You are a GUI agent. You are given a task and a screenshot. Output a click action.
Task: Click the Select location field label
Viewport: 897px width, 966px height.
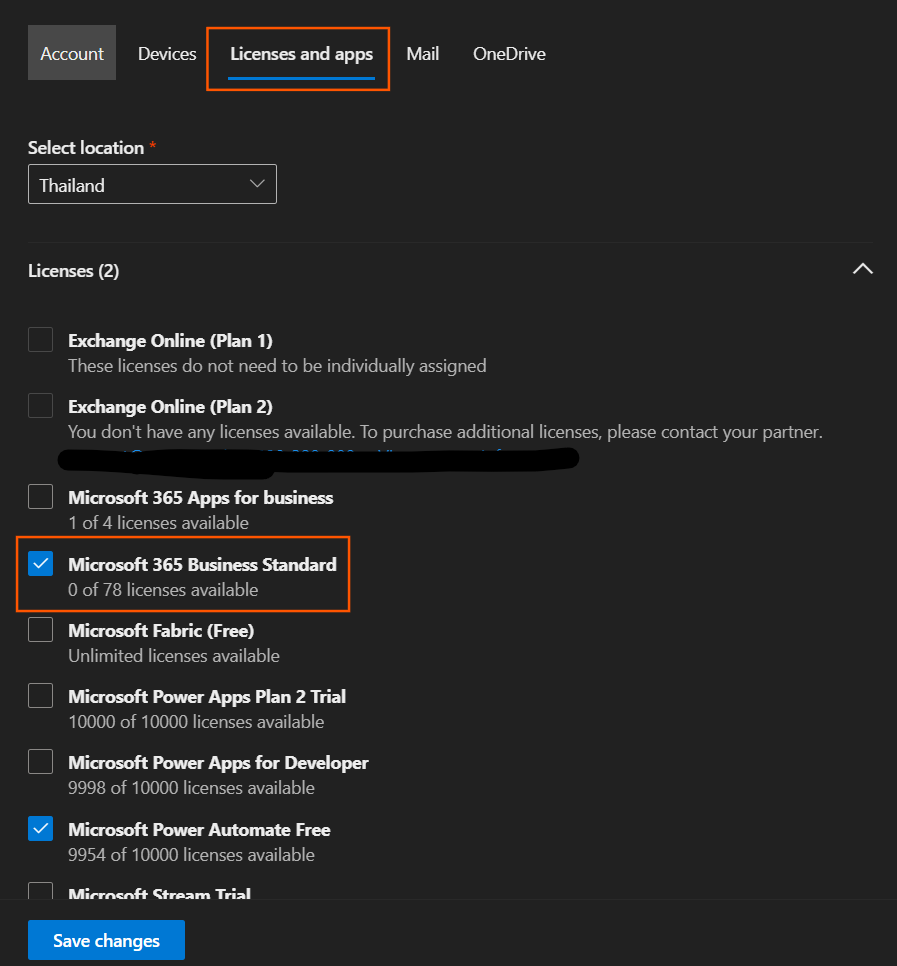[x=86, y=148]
